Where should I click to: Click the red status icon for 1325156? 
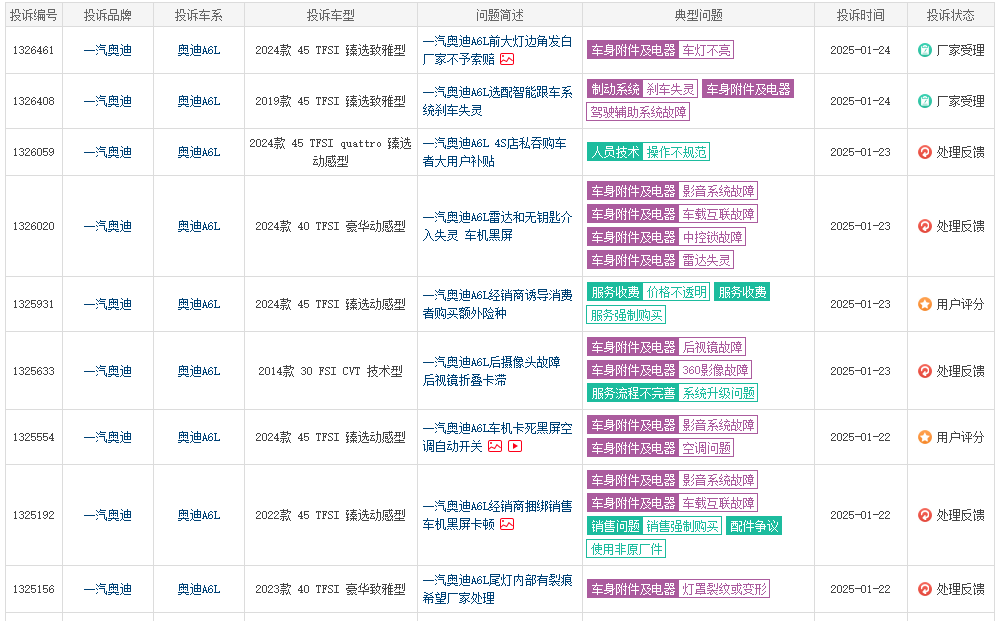(925, 589)
